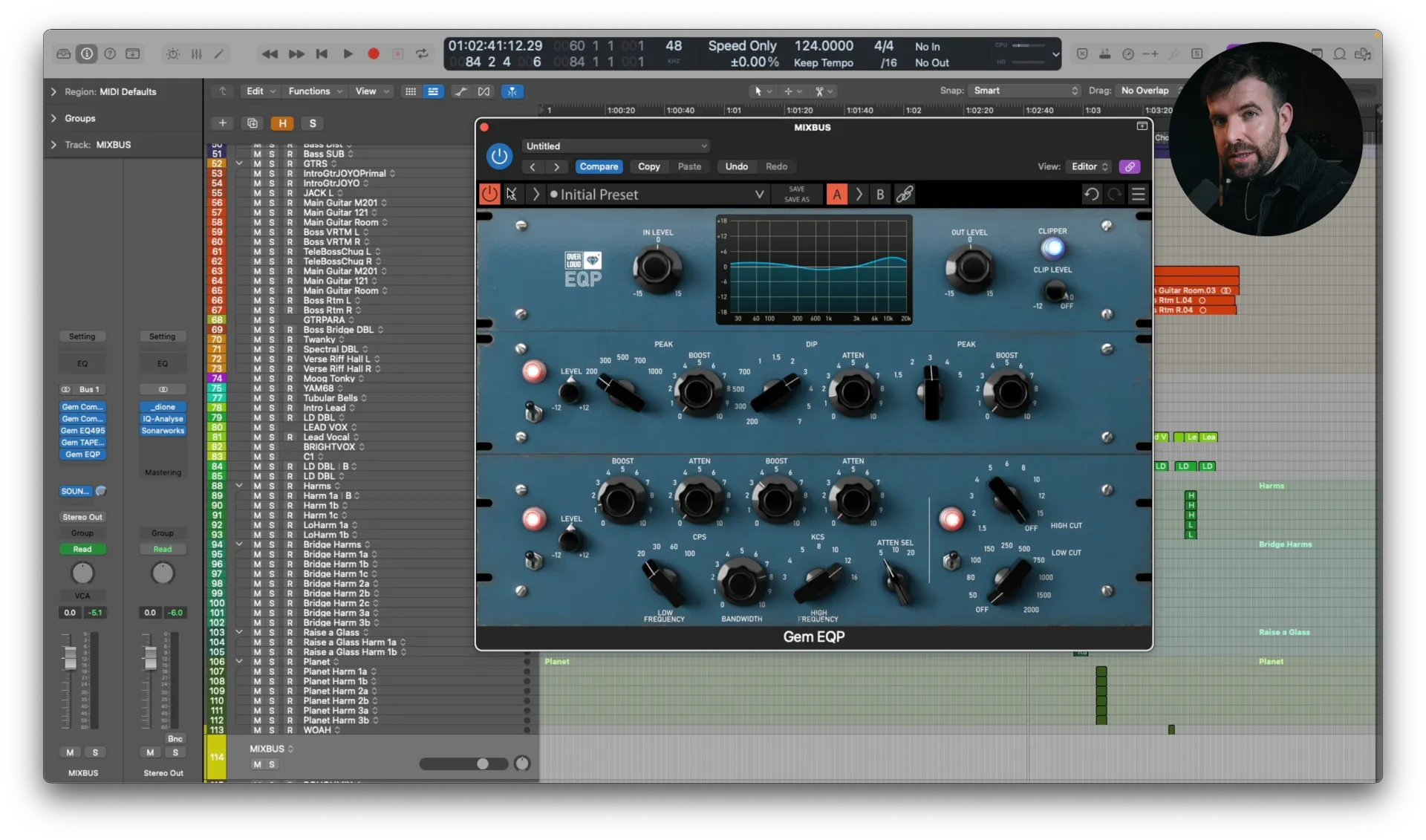Click the Duplicate Track icon
The width and height of the screenshot is (1426, 840).
pyautogui.click(x=253, y=123)
